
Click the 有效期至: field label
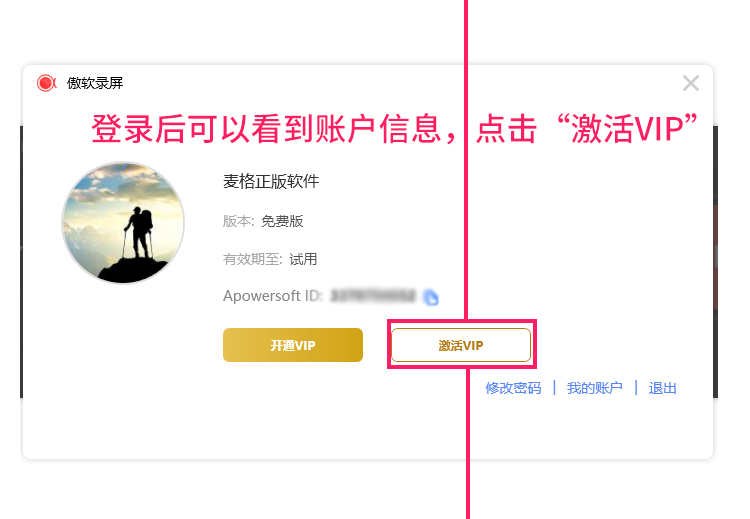coord(253,259)
